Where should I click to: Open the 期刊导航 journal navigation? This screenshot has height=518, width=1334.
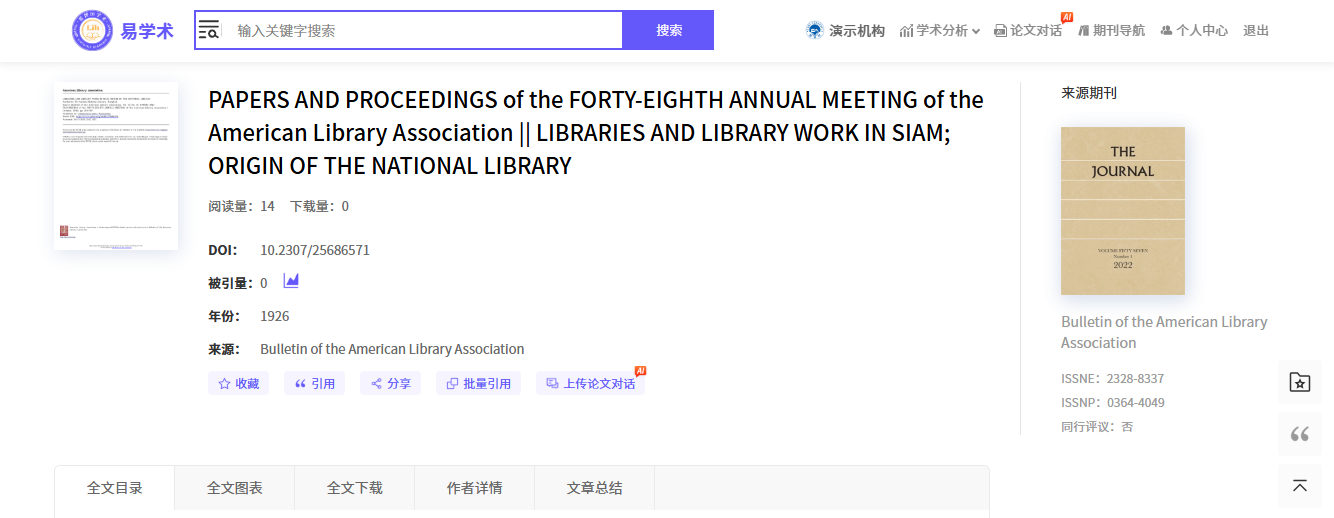(1111, 31)
